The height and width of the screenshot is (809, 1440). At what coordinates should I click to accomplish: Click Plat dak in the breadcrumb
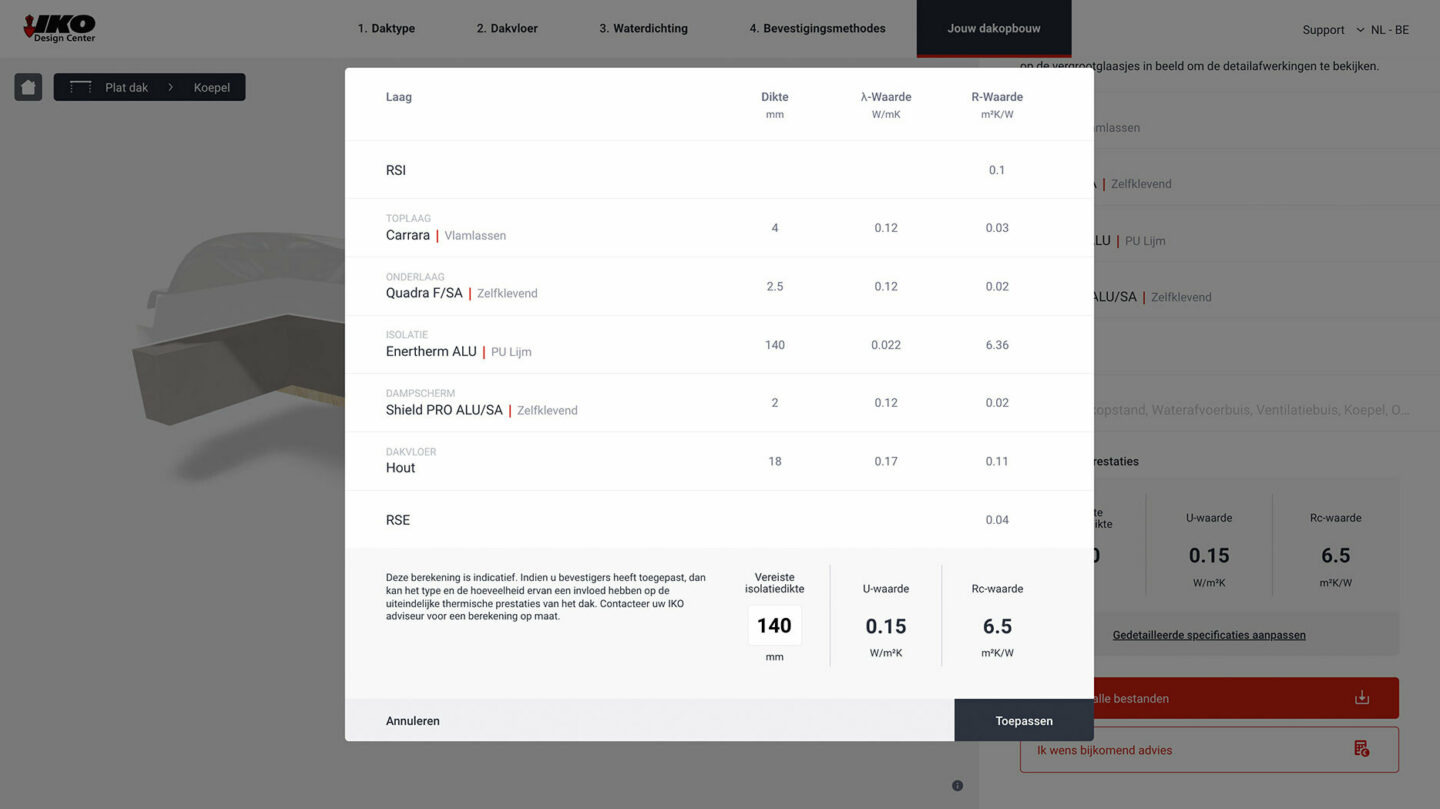click(x=126, y=87)
